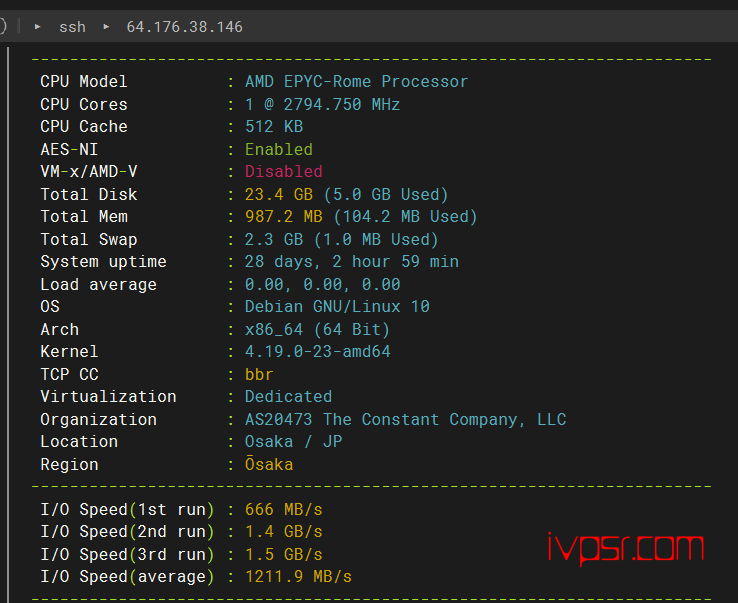Click the 'Virtualization' label

click(108, 396)
